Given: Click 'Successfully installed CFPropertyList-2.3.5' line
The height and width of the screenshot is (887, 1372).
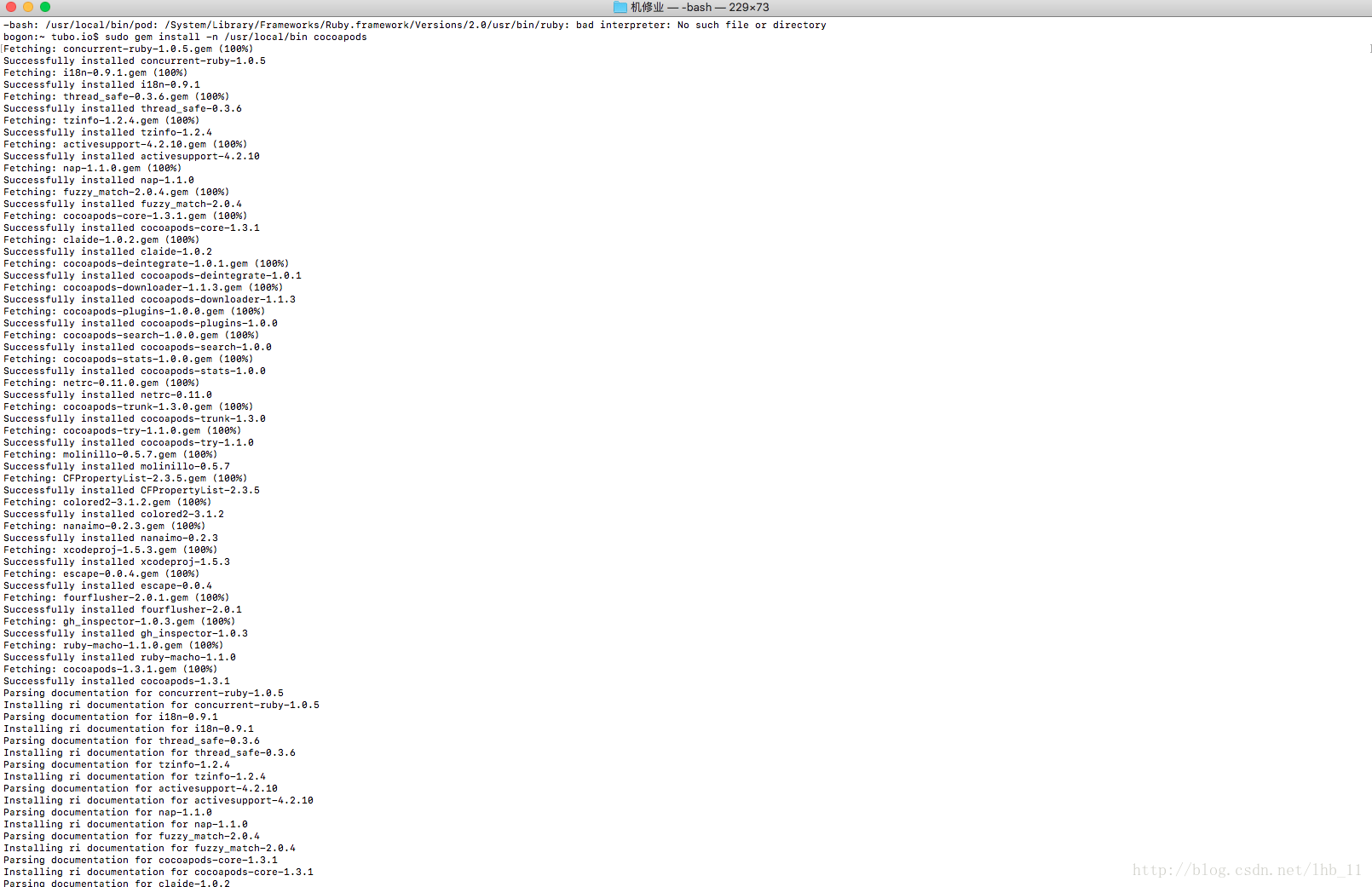Looking at the screenshot, I should click(x=131, y=490).
